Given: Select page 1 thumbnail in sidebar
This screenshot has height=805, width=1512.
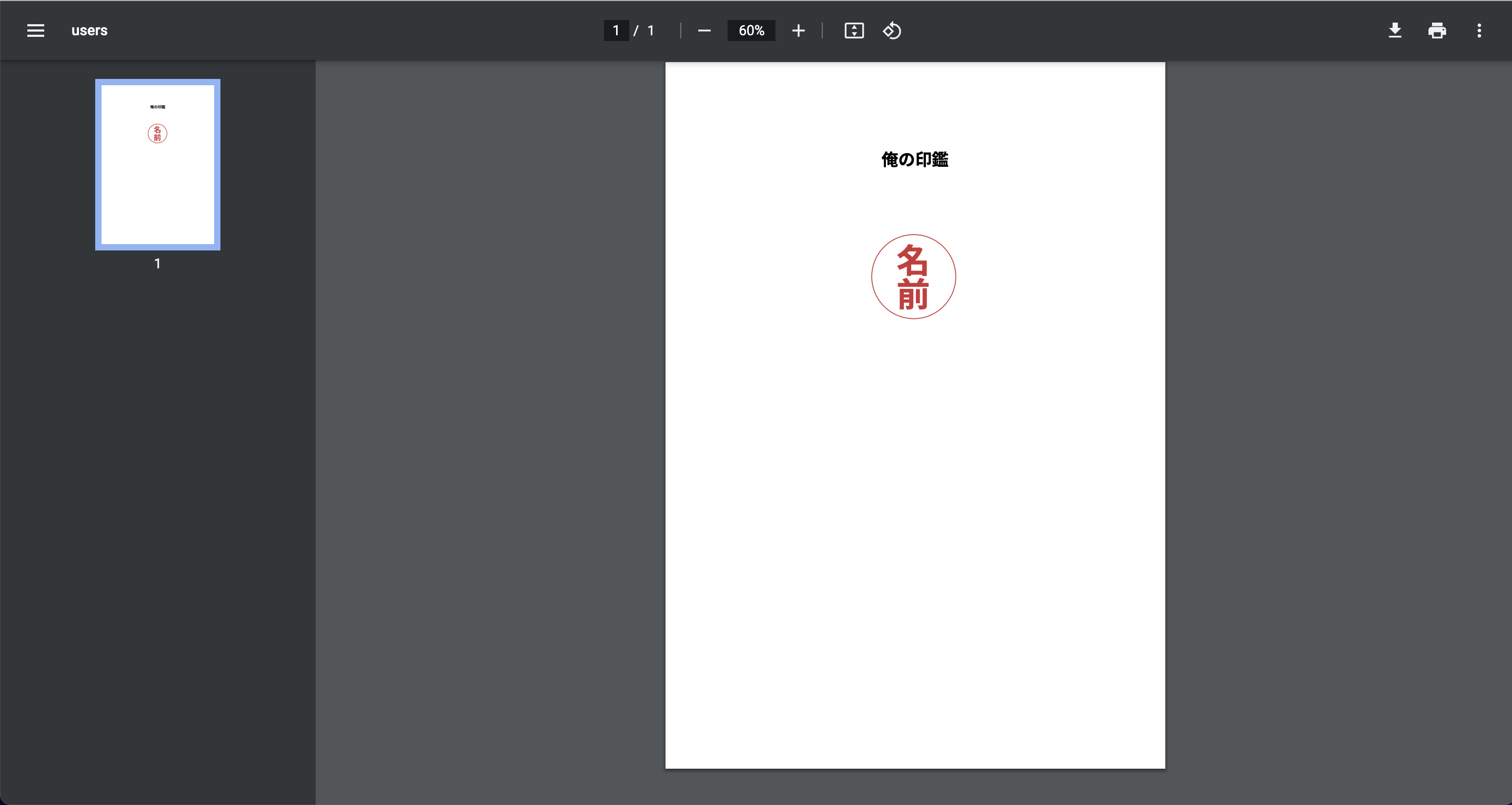Looking at the screenshot, I should tap(157, 165).
